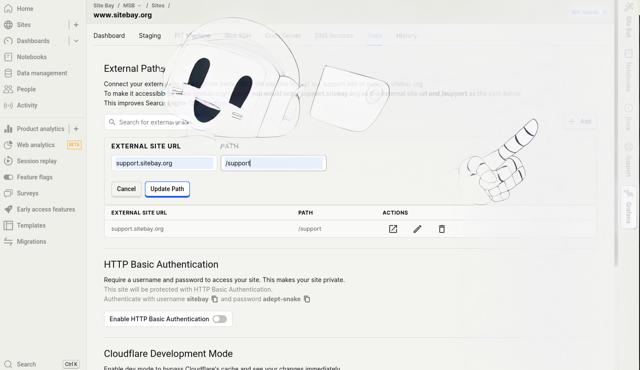Viewport: 640px width, 370px height.
Task: Focus the External Site URL field
Action: [x=164, y=163]
